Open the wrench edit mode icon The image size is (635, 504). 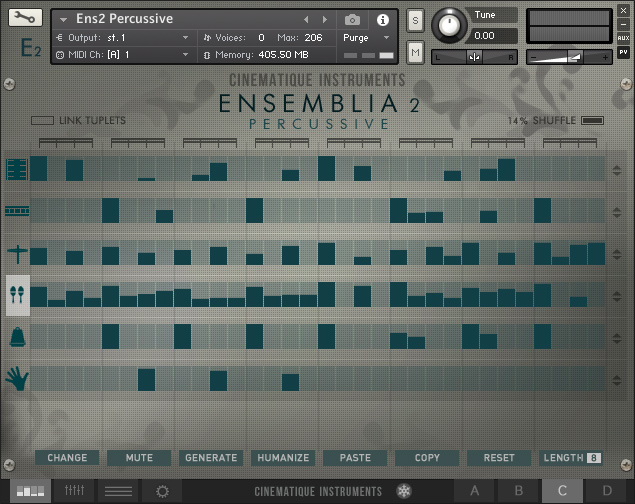click(x=25, y=17)
